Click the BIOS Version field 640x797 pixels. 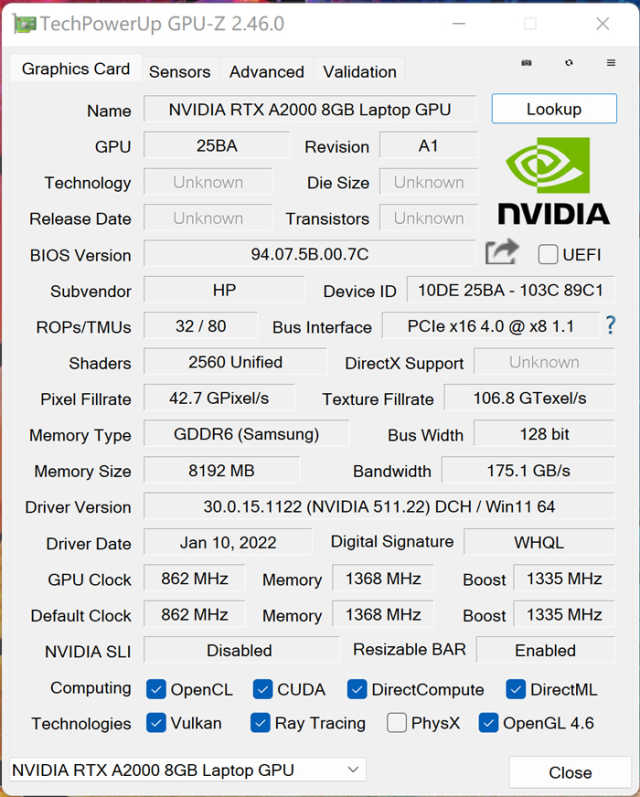click(x=310, y=254)
